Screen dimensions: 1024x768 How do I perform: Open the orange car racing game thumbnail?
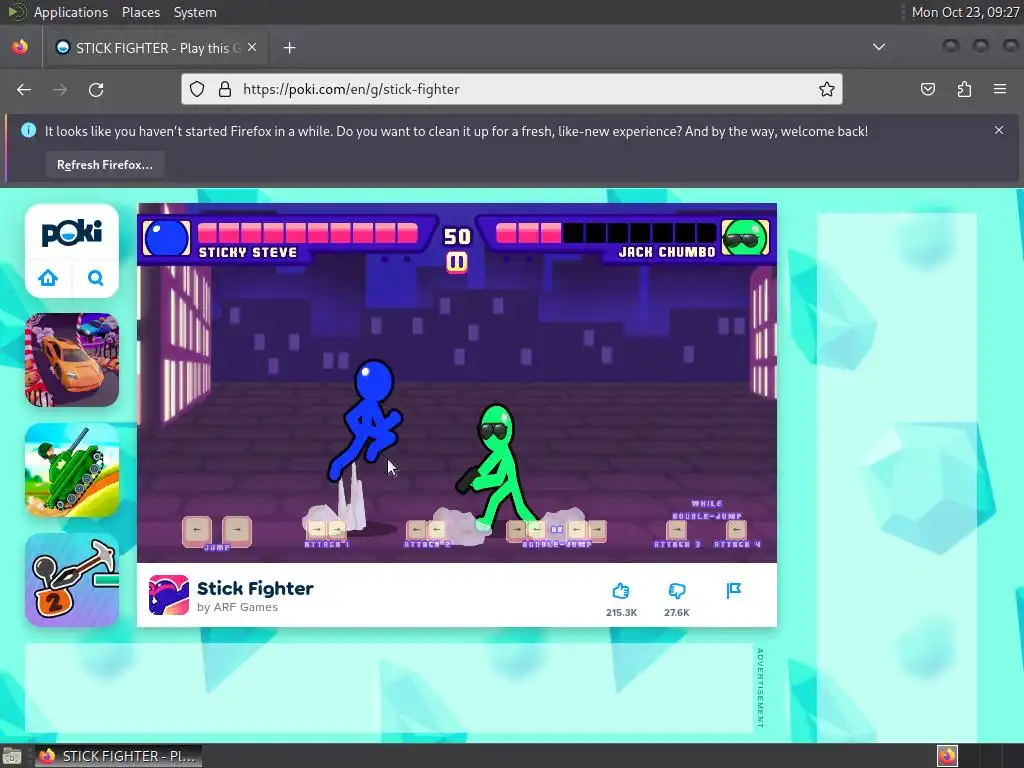72,360
